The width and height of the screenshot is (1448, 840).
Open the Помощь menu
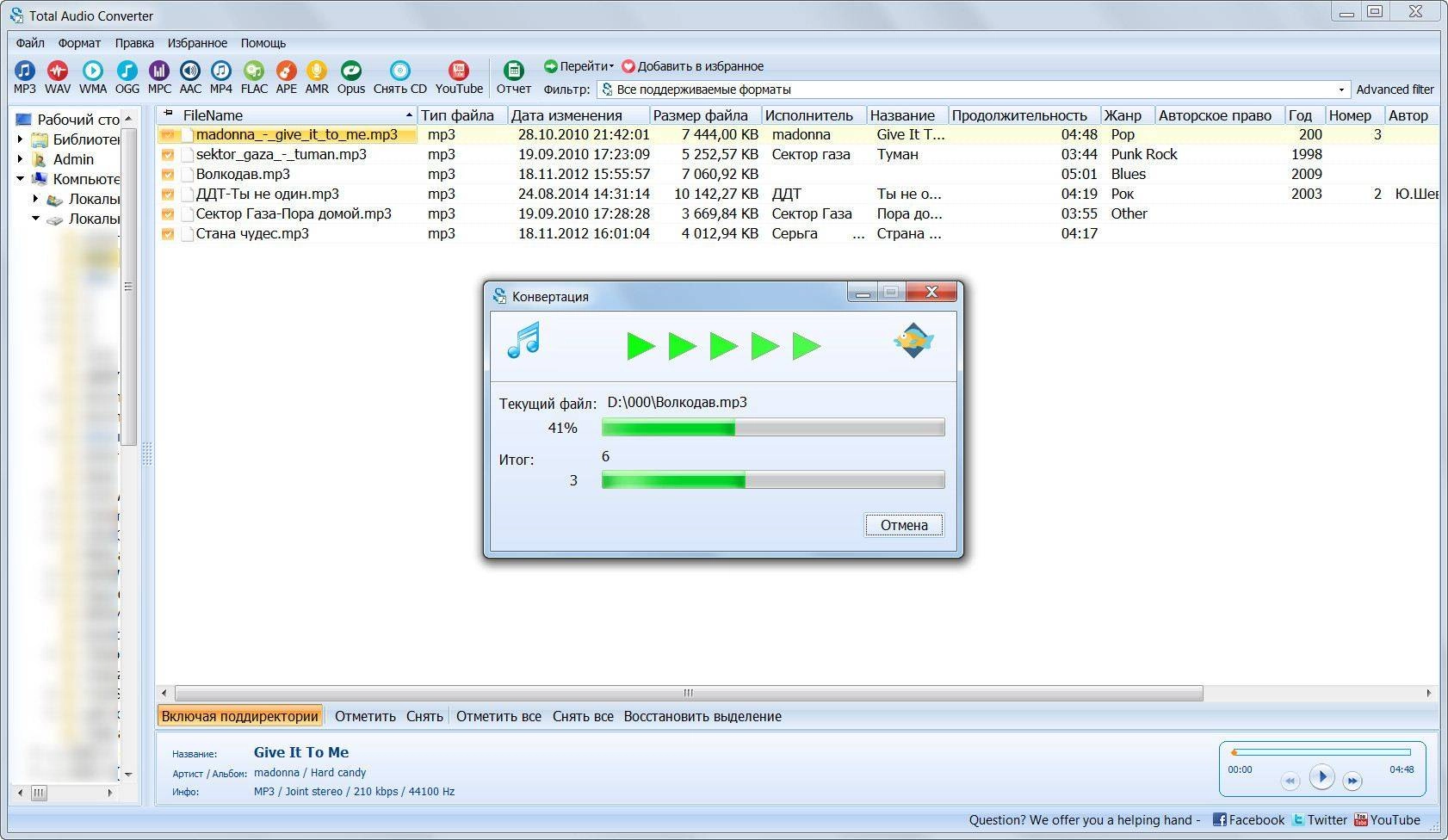click(263, 43)
